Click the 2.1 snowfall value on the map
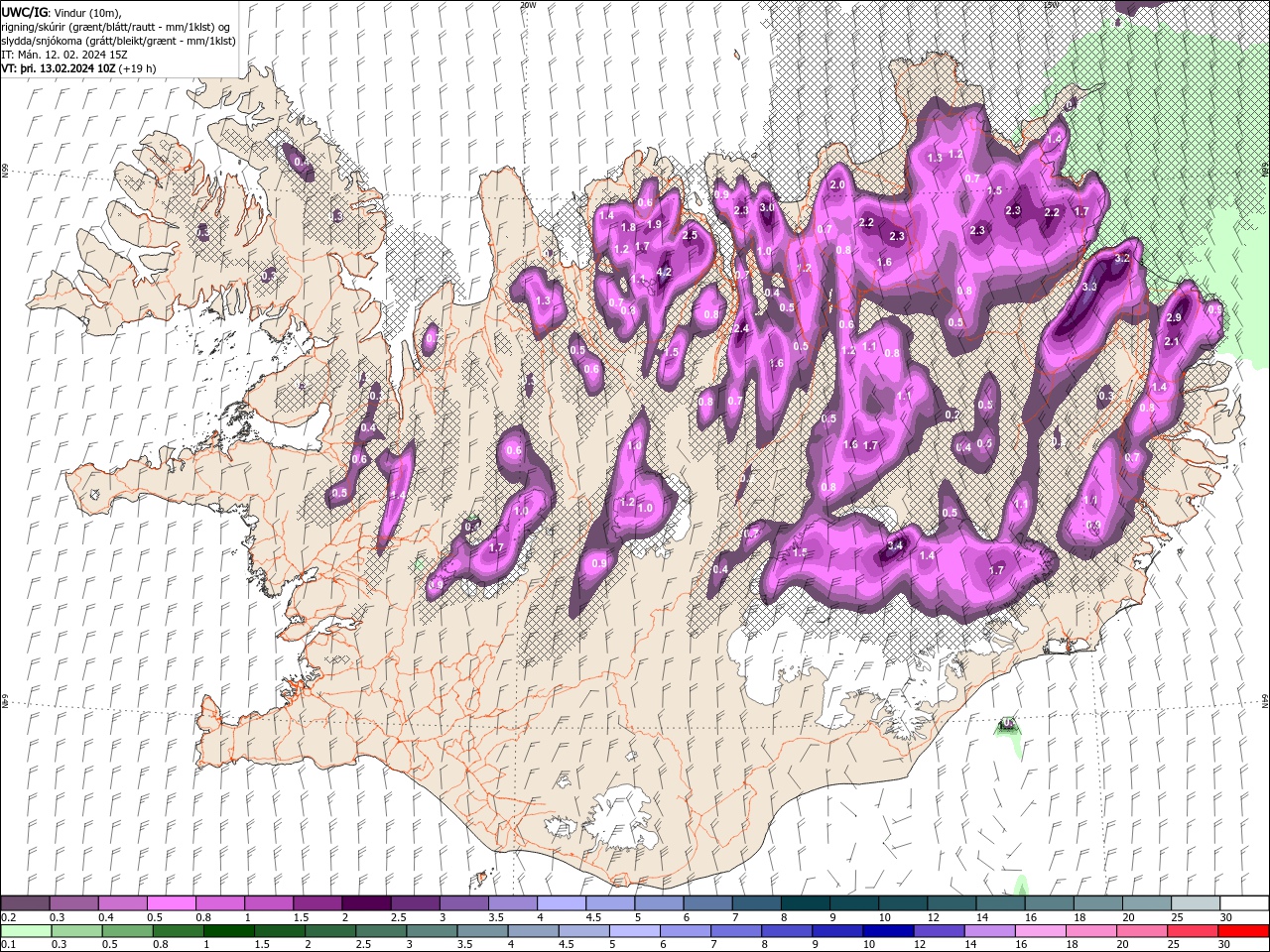This screenshot has width=1270, height=952. click(x=1171, y=342)
